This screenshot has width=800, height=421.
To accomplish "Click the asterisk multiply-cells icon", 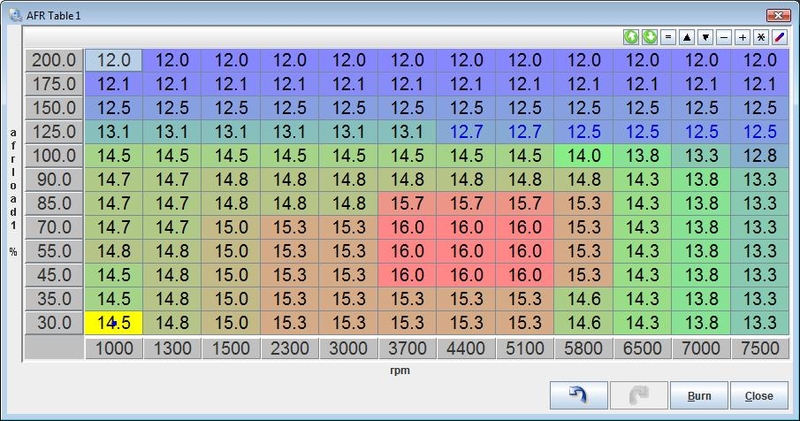I will (x=761, y=37).
